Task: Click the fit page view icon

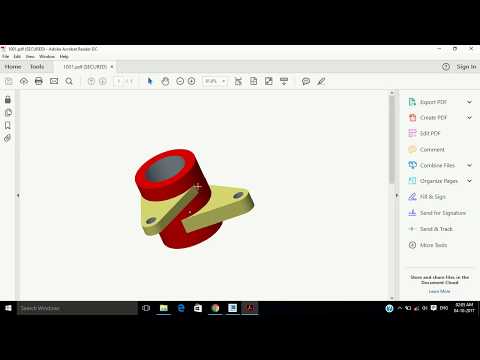Action: [253, 81]
